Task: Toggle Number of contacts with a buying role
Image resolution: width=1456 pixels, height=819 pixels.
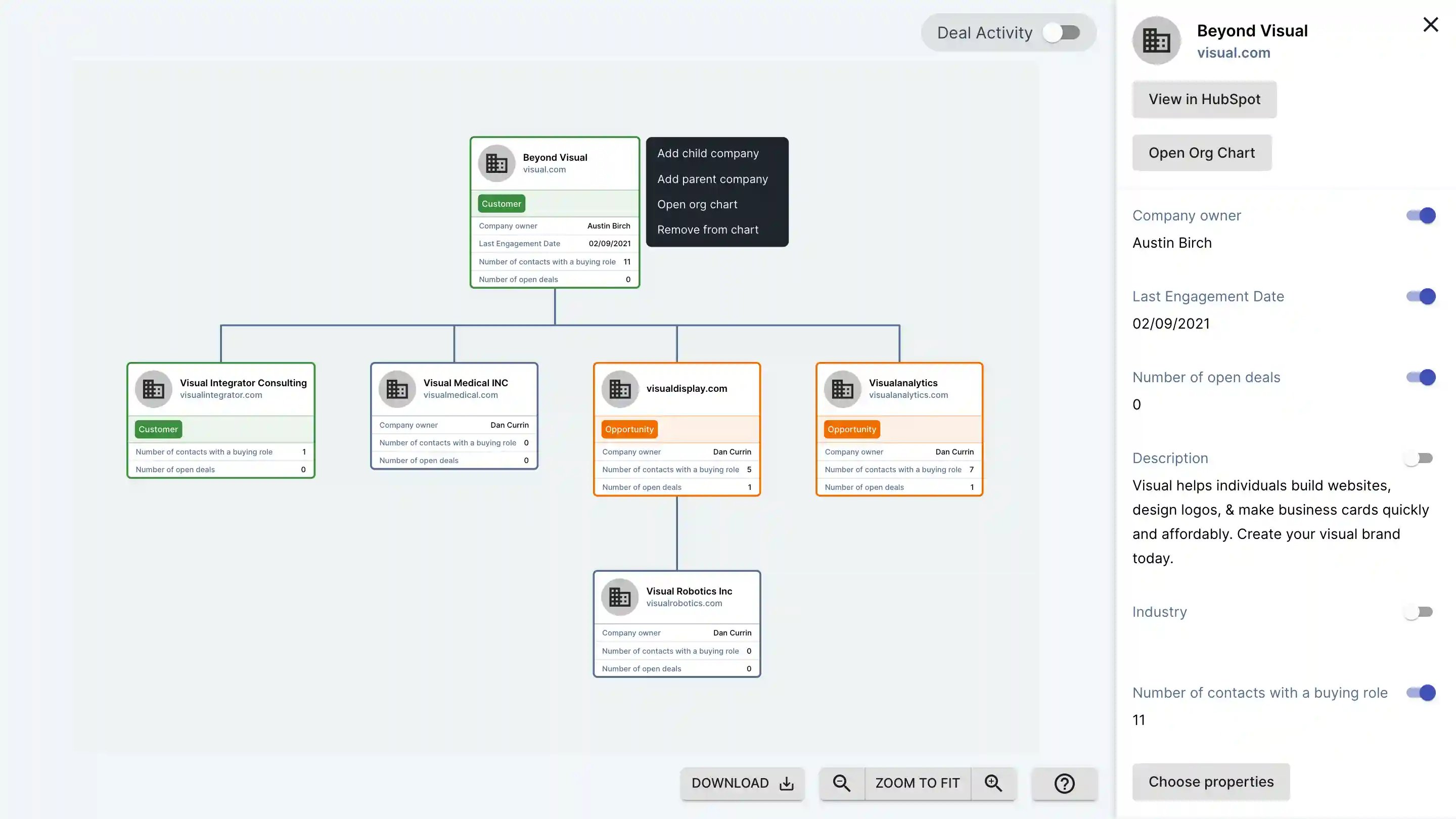Action: 1421,693
